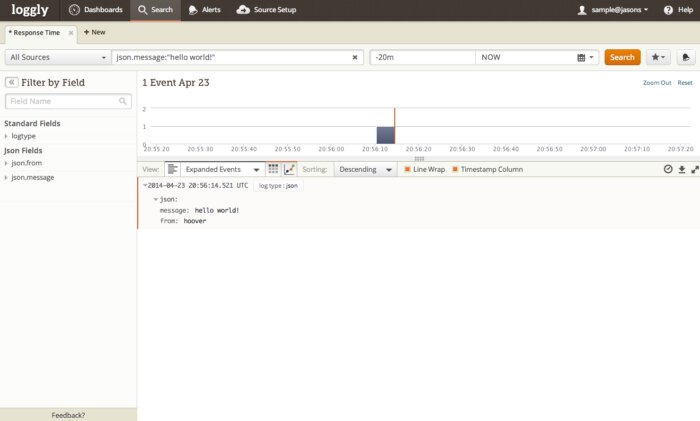This screenshot has width=700, height=421.
Task: Switch to grid view icon
Action: [x=273, y=170]
